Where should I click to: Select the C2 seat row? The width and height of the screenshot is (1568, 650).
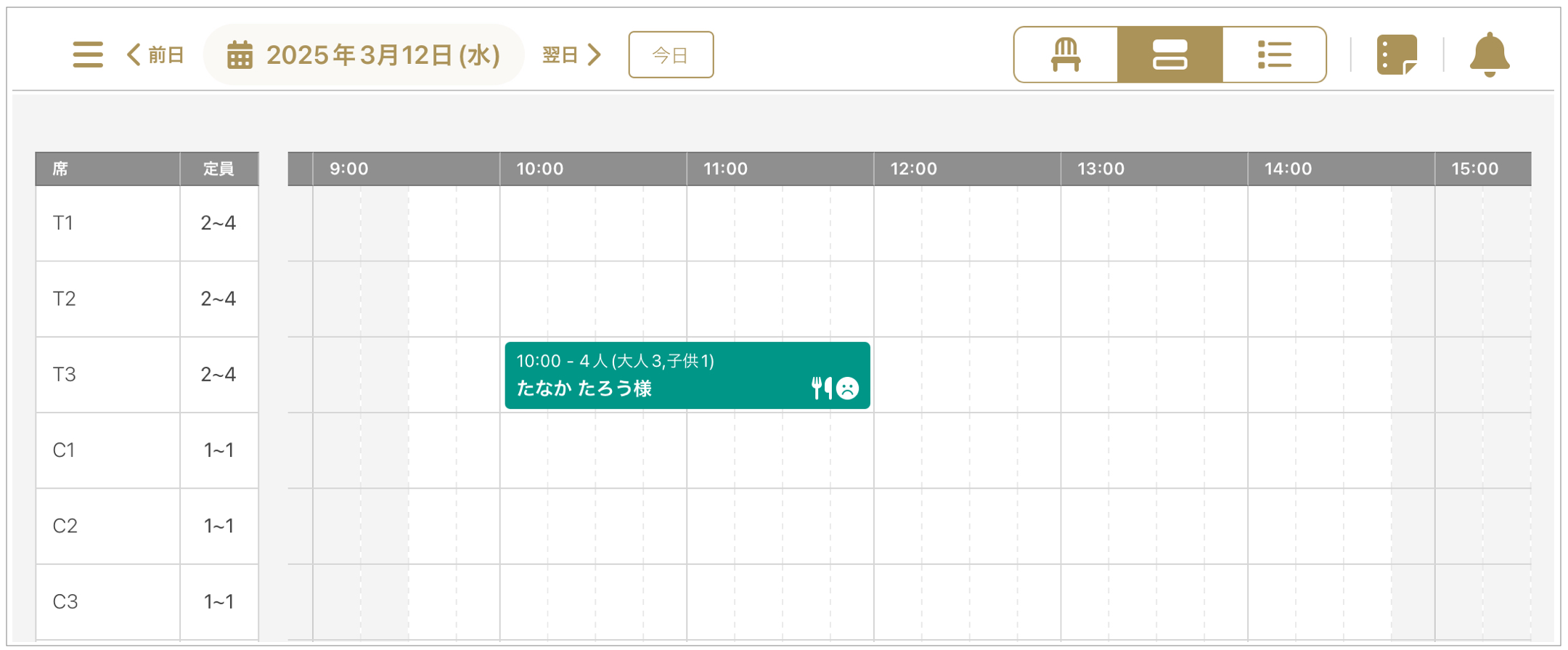tap(147, 526)
